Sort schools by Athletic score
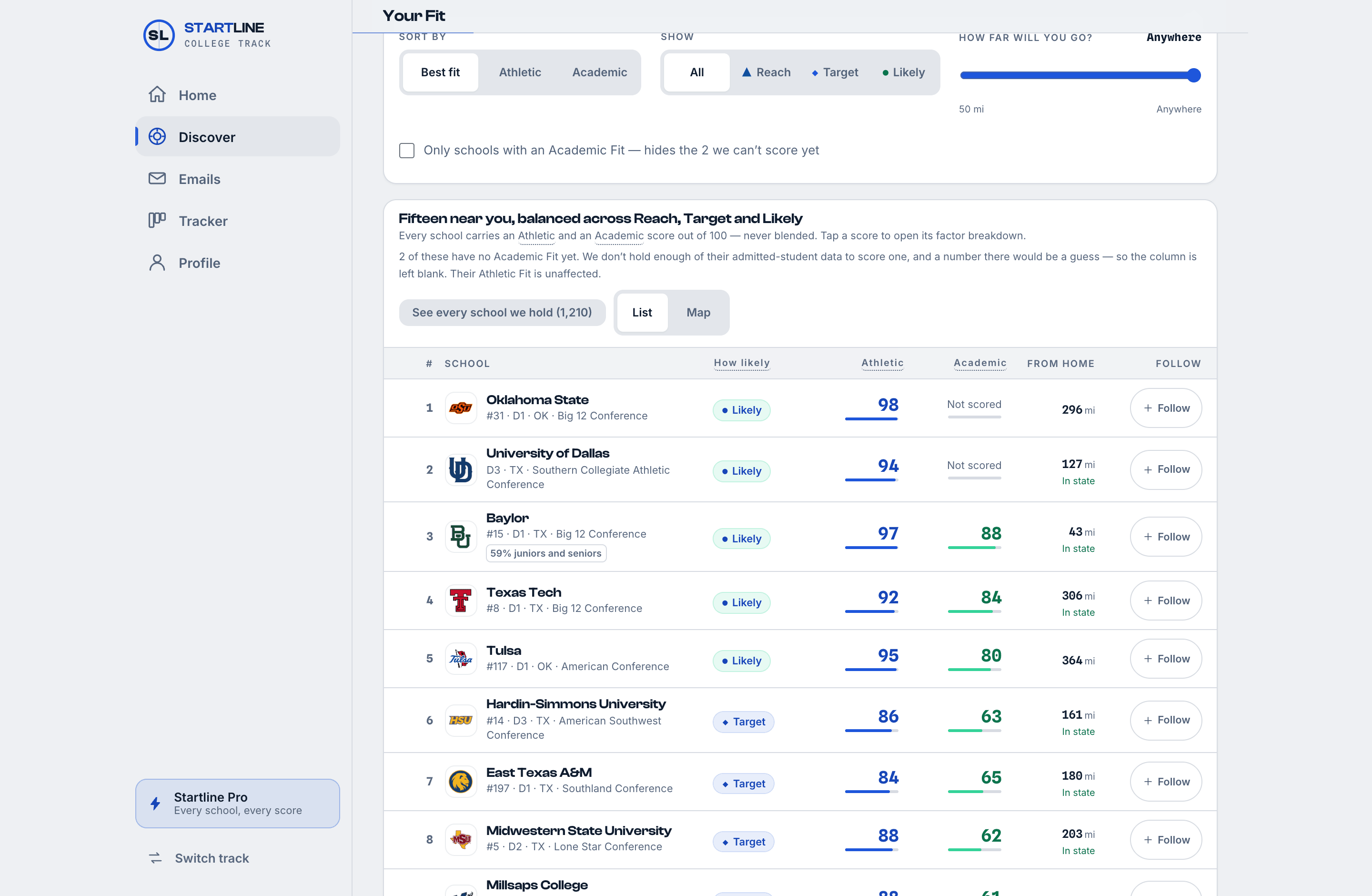 pos(520,72)
